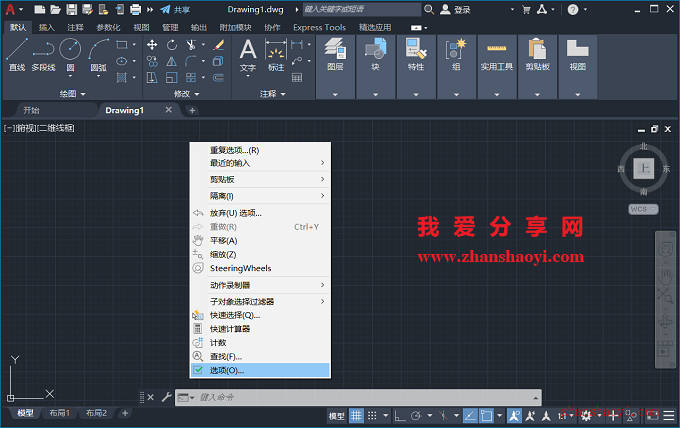680x428 pixels.
Task: Select the Fillet tool
Action: click(191, 61)
